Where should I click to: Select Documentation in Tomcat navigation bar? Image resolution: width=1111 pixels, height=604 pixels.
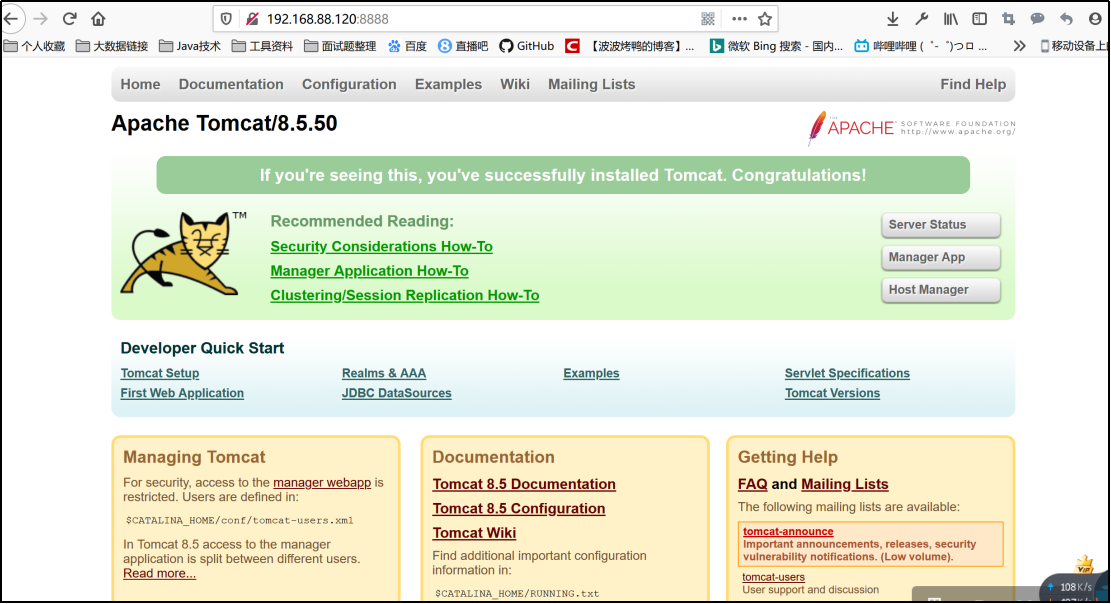pyautogui.click(x=231, y=84)
